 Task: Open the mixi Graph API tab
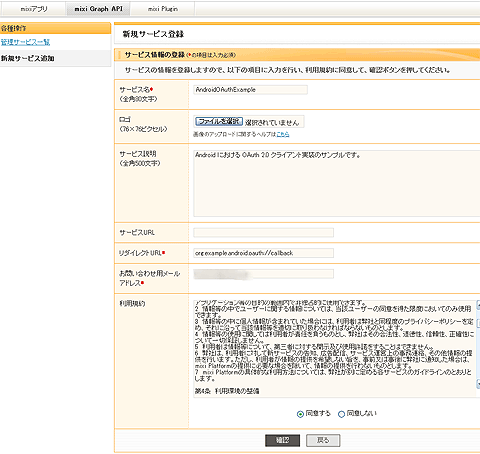tap(98, 9)
